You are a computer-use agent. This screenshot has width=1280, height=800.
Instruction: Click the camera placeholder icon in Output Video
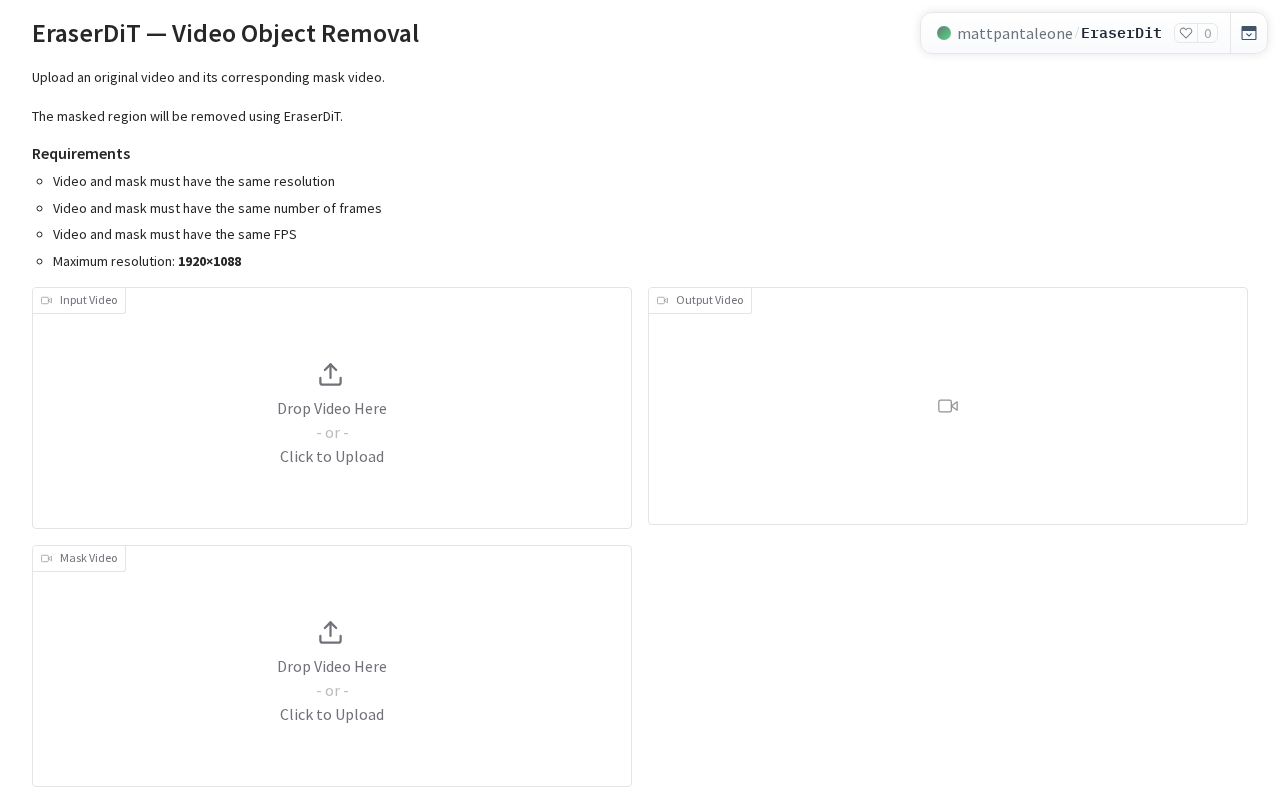click(948, 406)
